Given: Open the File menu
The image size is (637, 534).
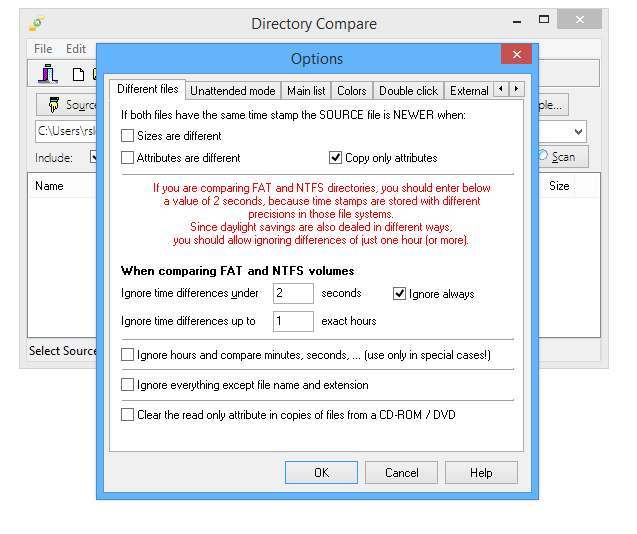Looking at the screenshot, I should pyautogui.click(x=43, y=49).
